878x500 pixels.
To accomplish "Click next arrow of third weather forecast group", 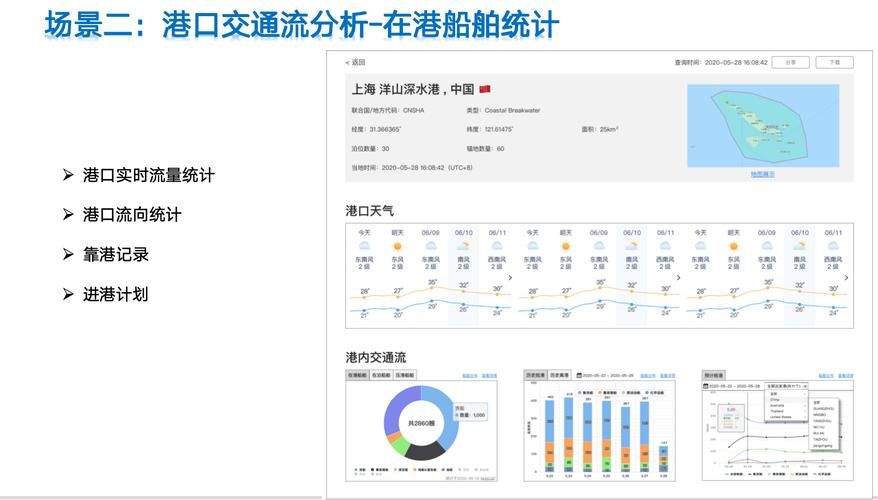I will [x=846, y=278].
